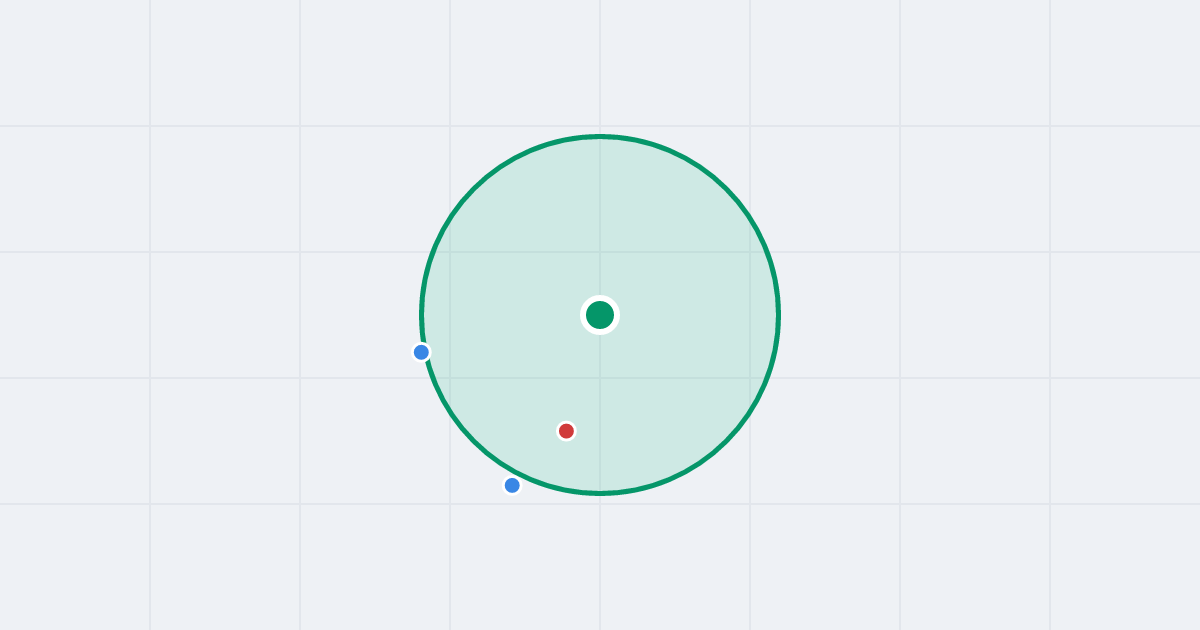1200x630 pixels.
Task: Click shaded area between red dot and center marker
Action: pos(583,373)
